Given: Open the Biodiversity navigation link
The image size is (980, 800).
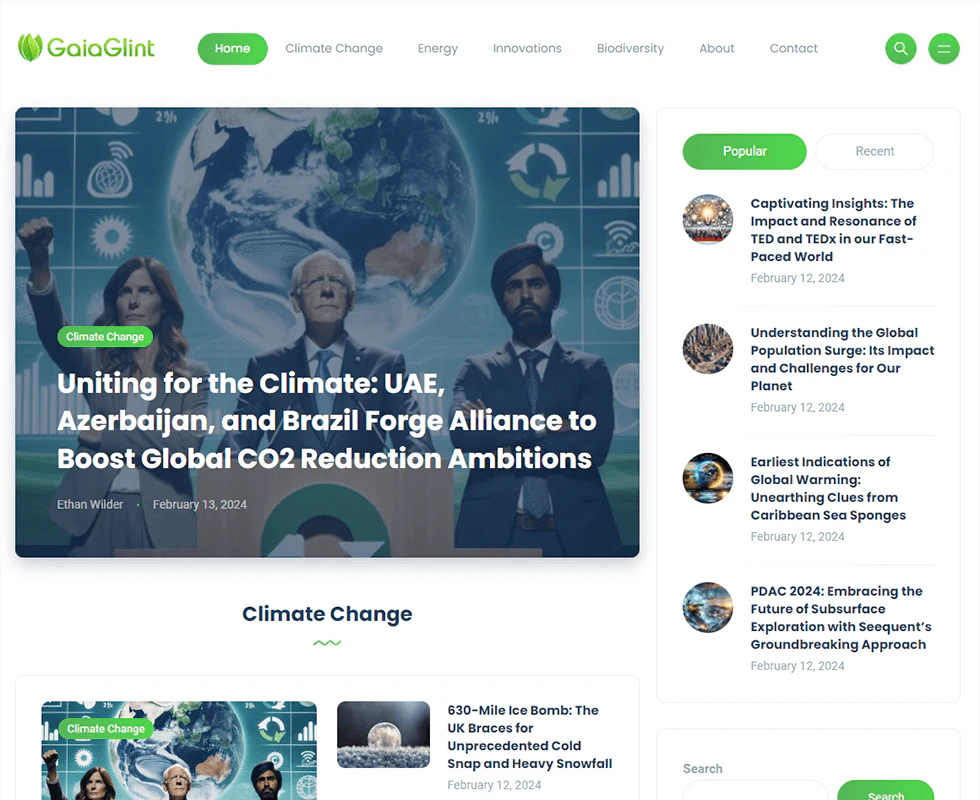Looking at the screenshot, I should click(630, 48).
